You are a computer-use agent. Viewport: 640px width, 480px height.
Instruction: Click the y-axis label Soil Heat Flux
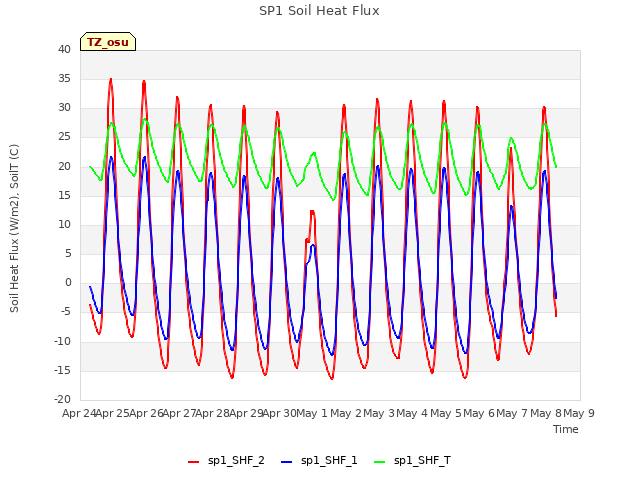(14, 229)
